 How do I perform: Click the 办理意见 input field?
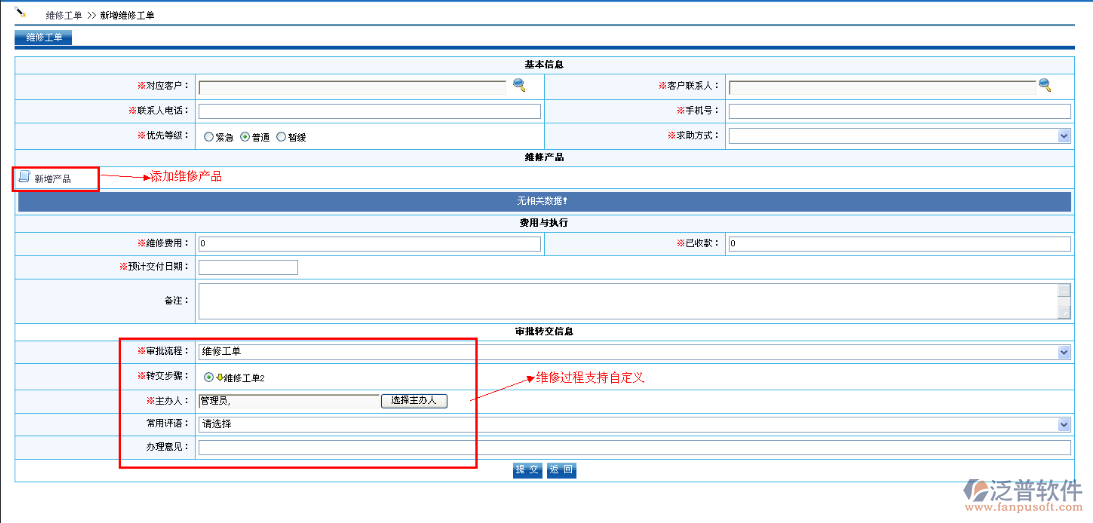click(634, 448)
